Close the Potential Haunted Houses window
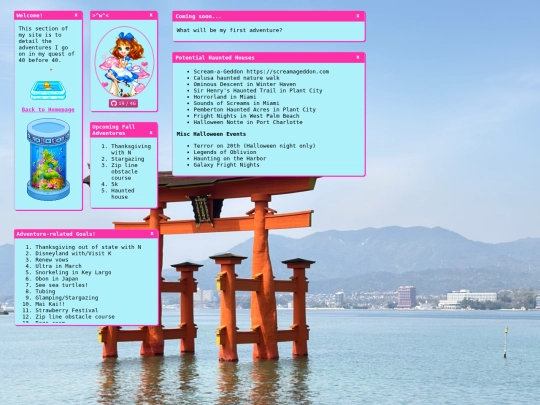Screen dimensions: 540x405 (358, 57)
